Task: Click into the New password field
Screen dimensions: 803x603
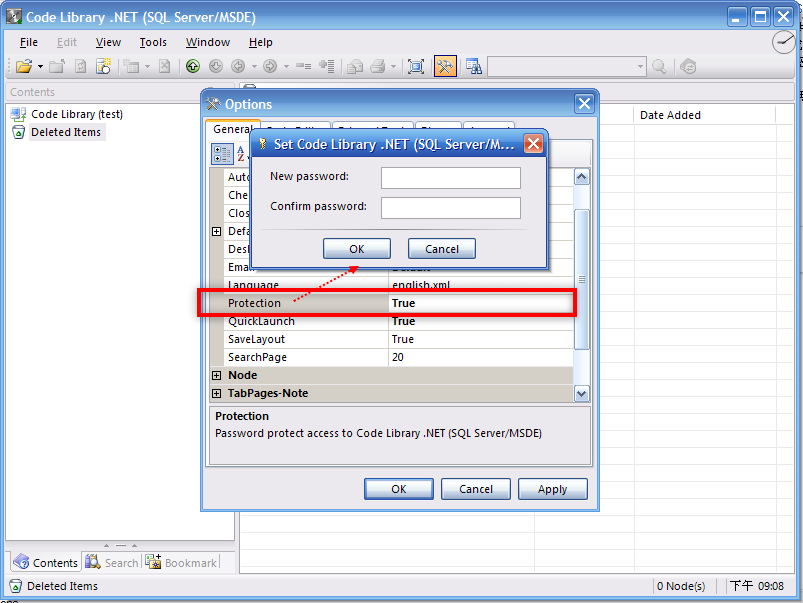Action: (451, 178)
